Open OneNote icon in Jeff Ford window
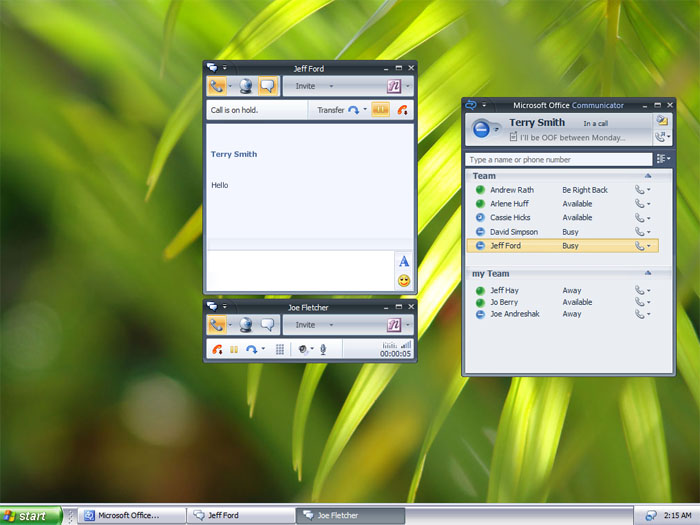This screenshot has height=525, width=700. tap(394, 86)
